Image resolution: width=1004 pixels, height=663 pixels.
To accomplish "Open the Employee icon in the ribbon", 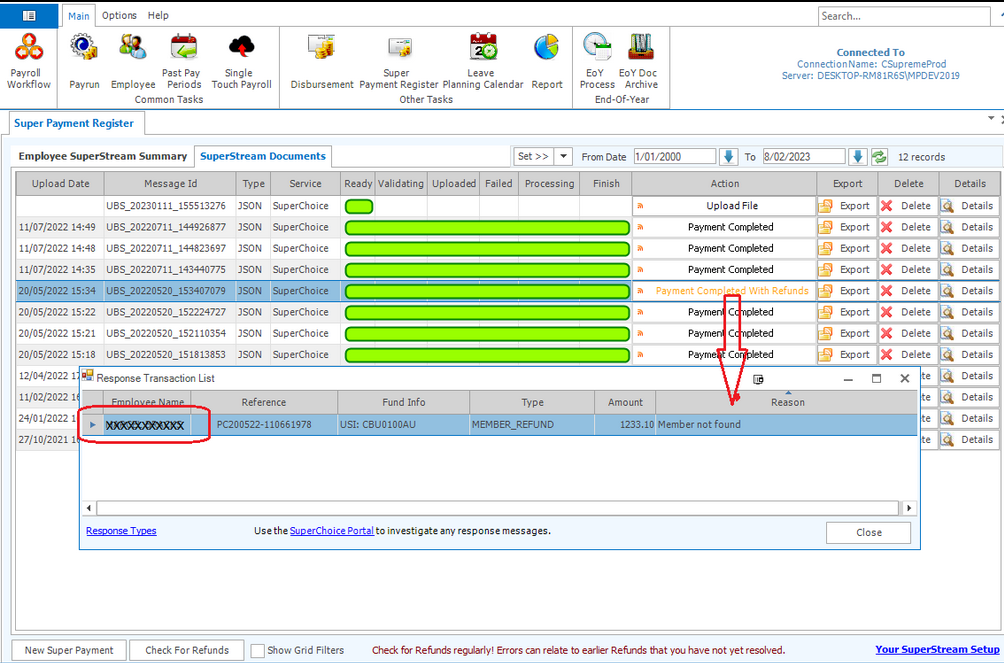I will tap(133, 60).
